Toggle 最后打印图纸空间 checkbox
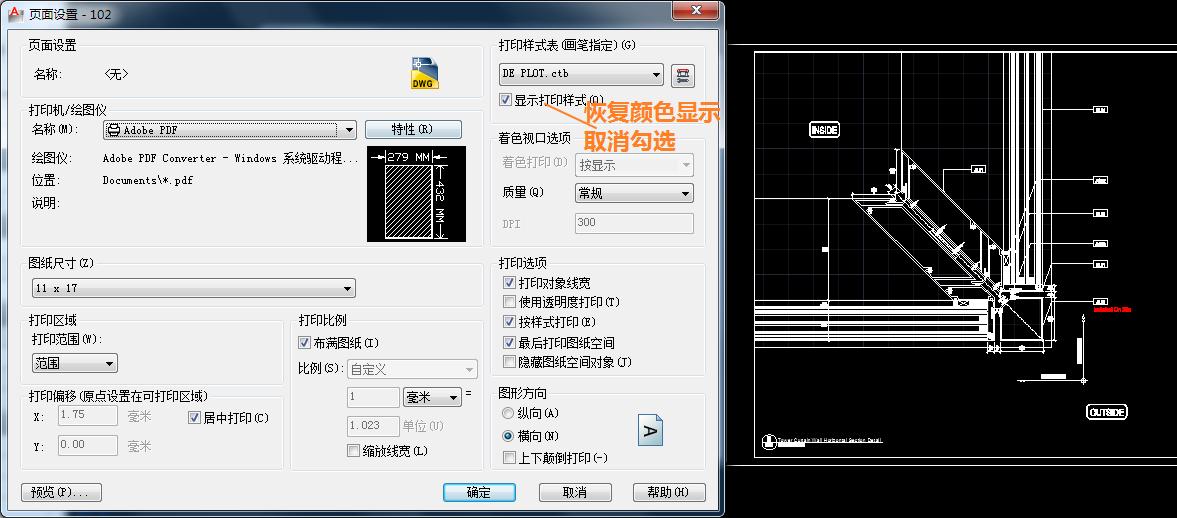This screenshot has height=518, width=1177. pos(510,342)
